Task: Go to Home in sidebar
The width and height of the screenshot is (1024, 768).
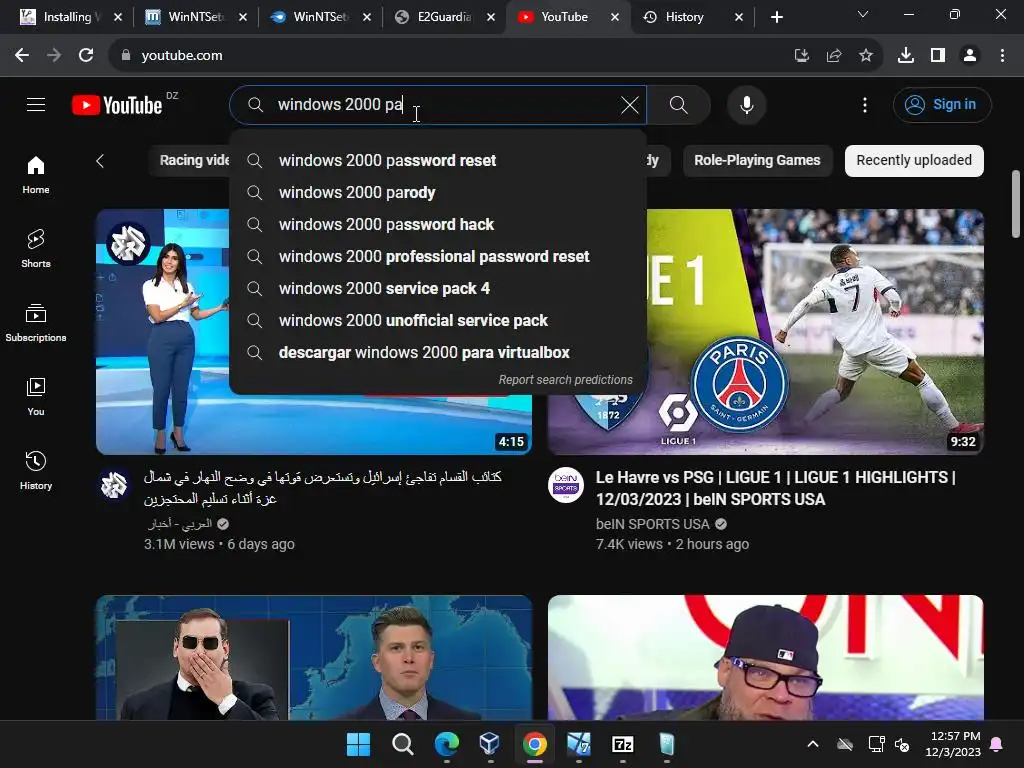Action: coord(36,175)
